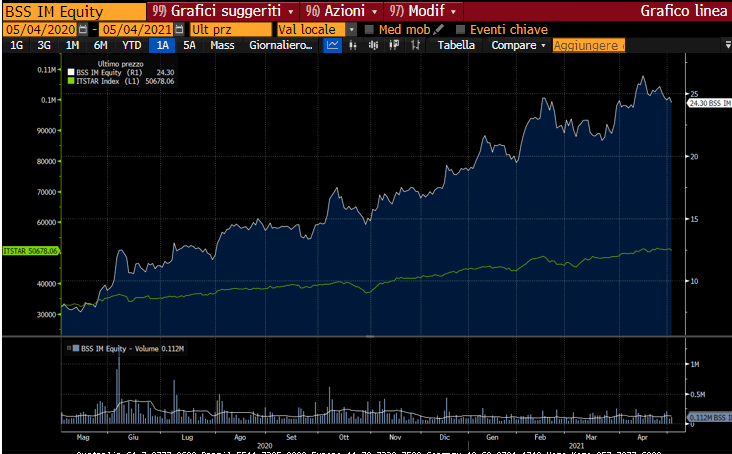Image resolution: width=732 pixels, height=454 pixels.
Task: Click the start date field 05/04/2020
Action: (41, 29)
